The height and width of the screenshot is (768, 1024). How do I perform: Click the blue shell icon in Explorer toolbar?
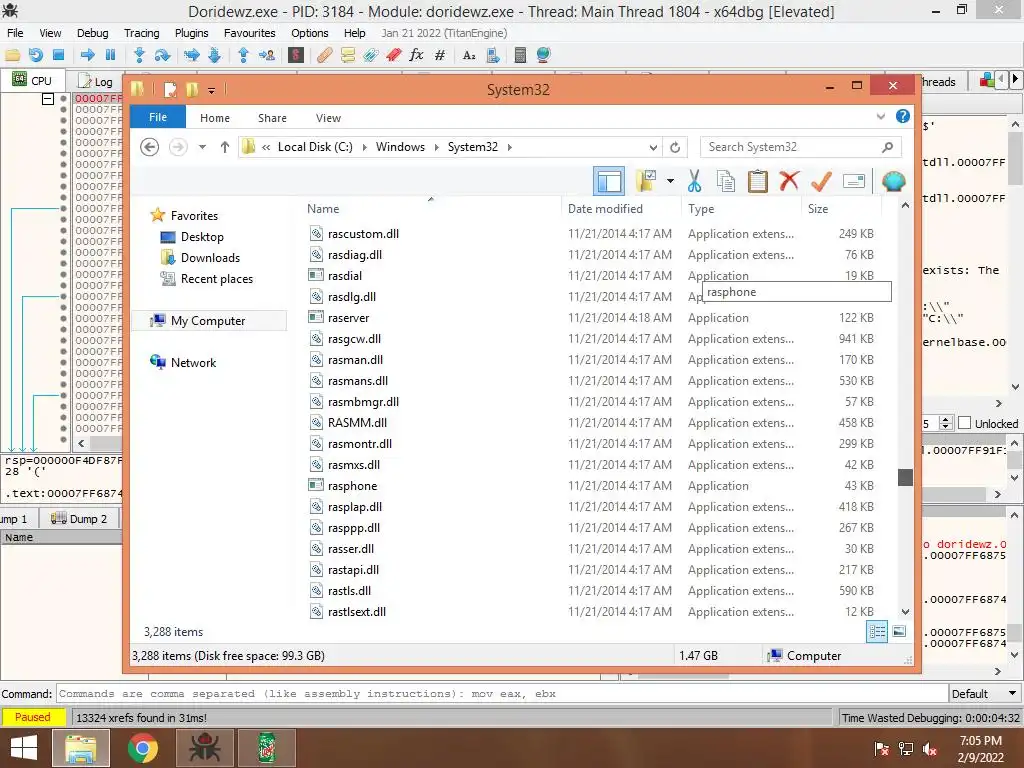pos(893,181)
